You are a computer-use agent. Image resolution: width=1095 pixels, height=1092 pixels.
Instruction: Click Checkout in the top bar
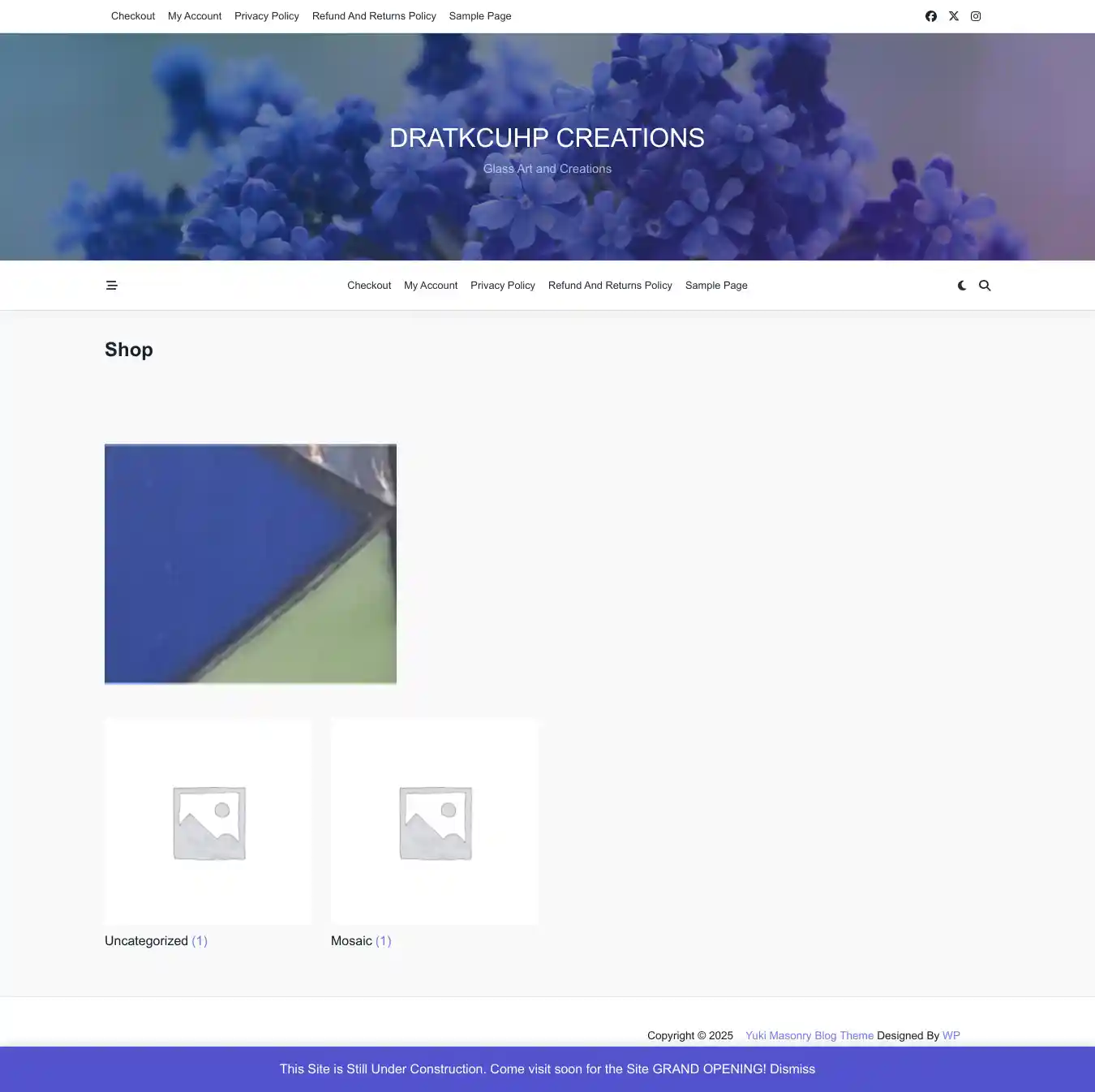pyautogui.click(x=133, y=16)
